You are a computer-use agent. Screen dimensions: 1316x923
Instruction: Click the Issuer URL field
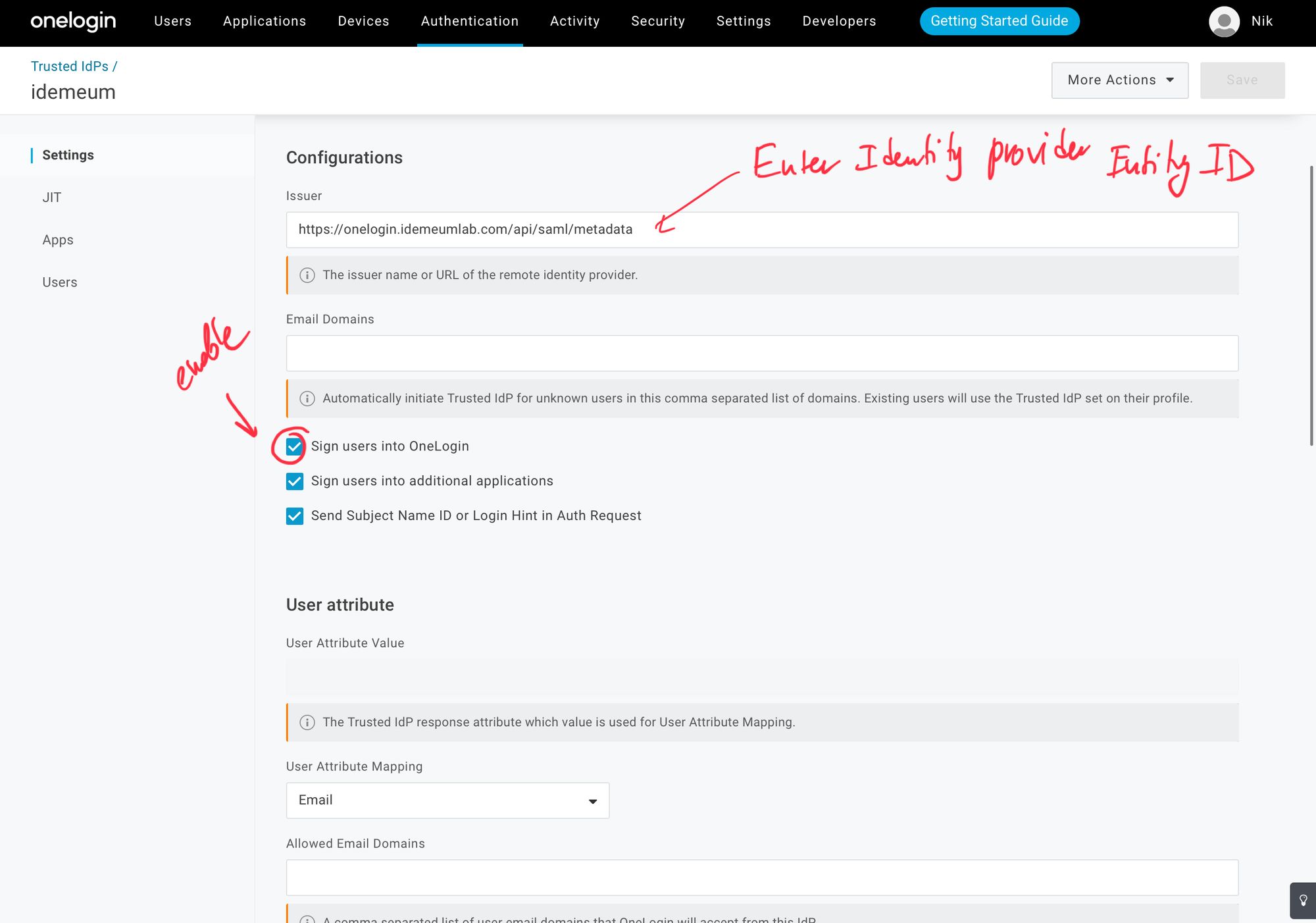pyautogui.click(x=762, y=230)
